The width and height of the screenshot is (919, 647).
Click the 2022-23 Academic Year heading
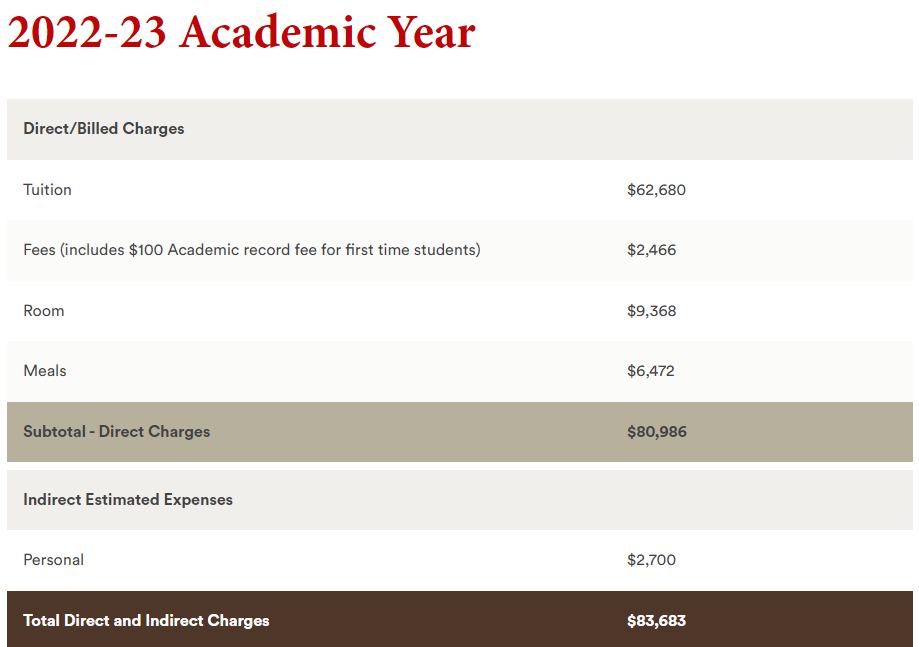[241, 32]
